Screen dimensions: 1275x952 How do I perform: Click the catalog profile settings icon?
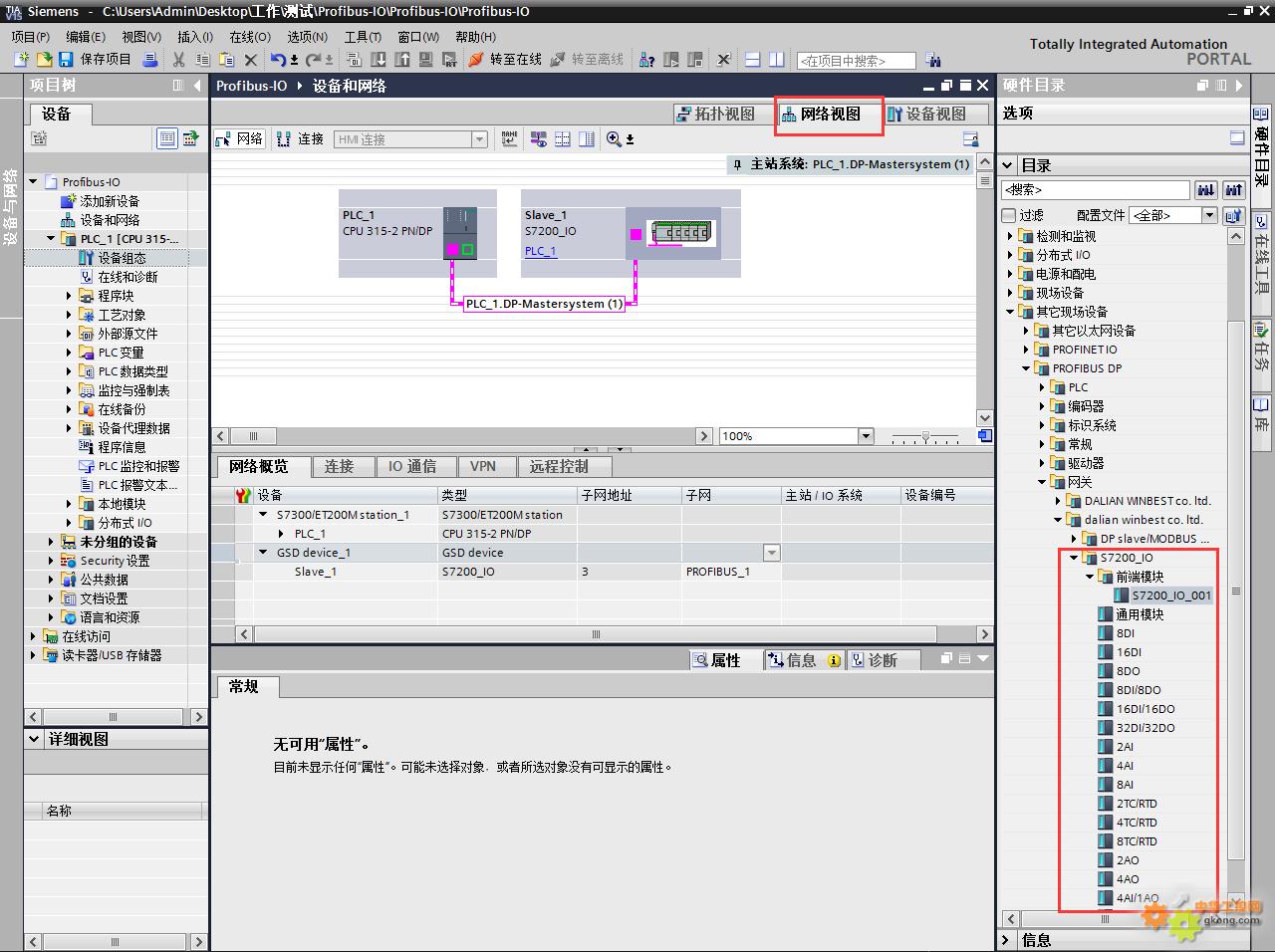(1233, 215)
